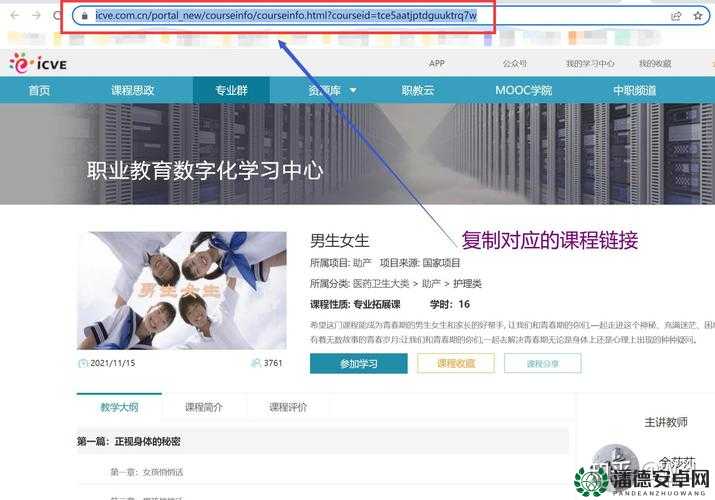Click the 参加学习 button

click(x=359, y=364)
